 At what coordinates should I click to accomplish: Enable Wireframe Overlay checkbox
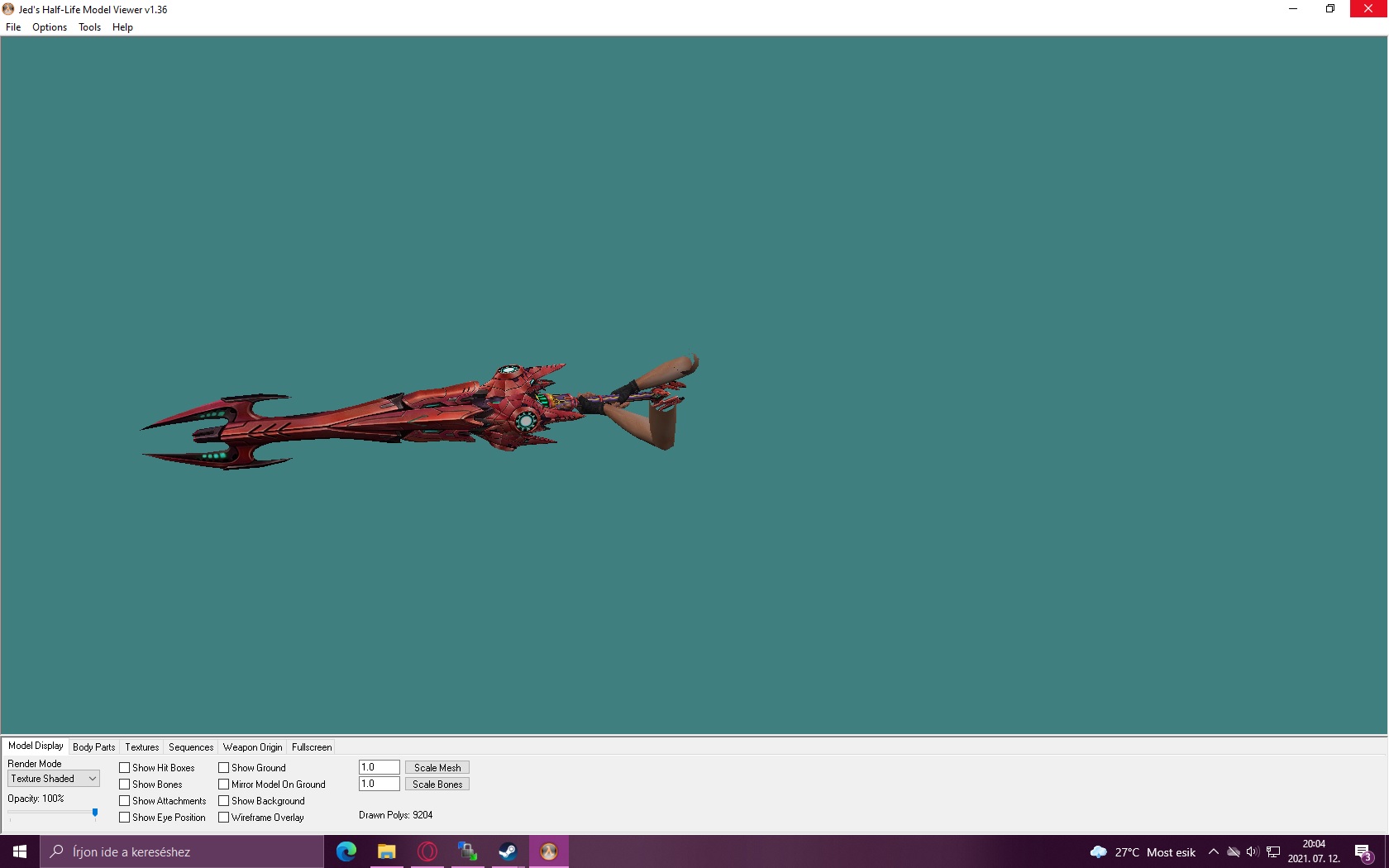(224, 818)
